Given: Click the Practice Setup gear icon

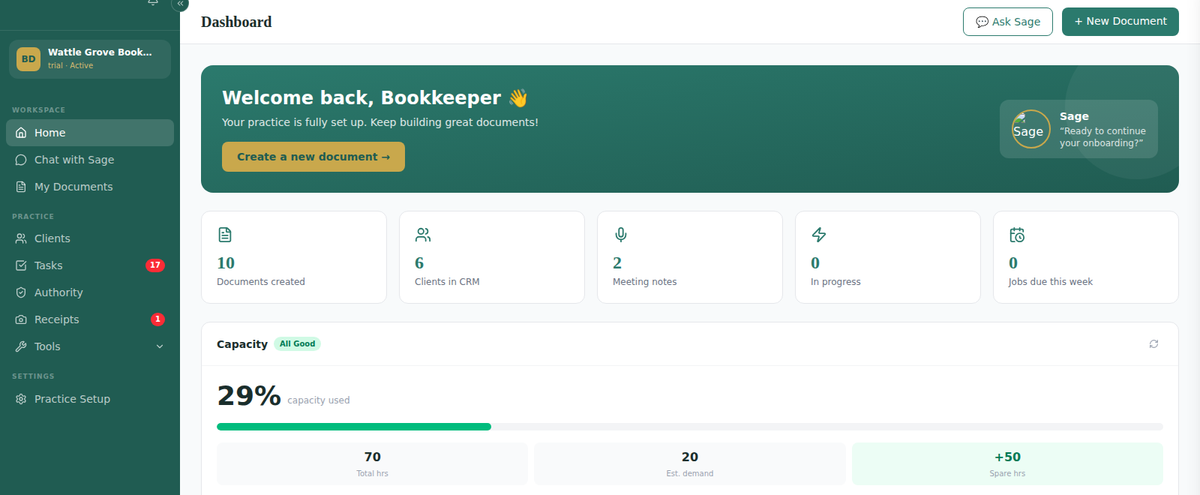Looking at the screenshot, I should point(22,399).
